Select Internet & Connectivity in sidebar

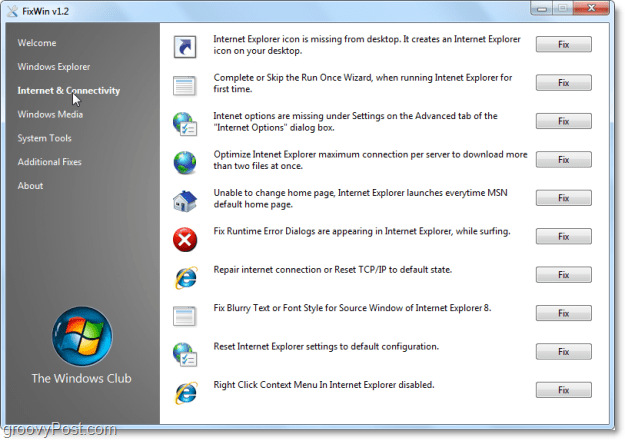coord(69,90)
